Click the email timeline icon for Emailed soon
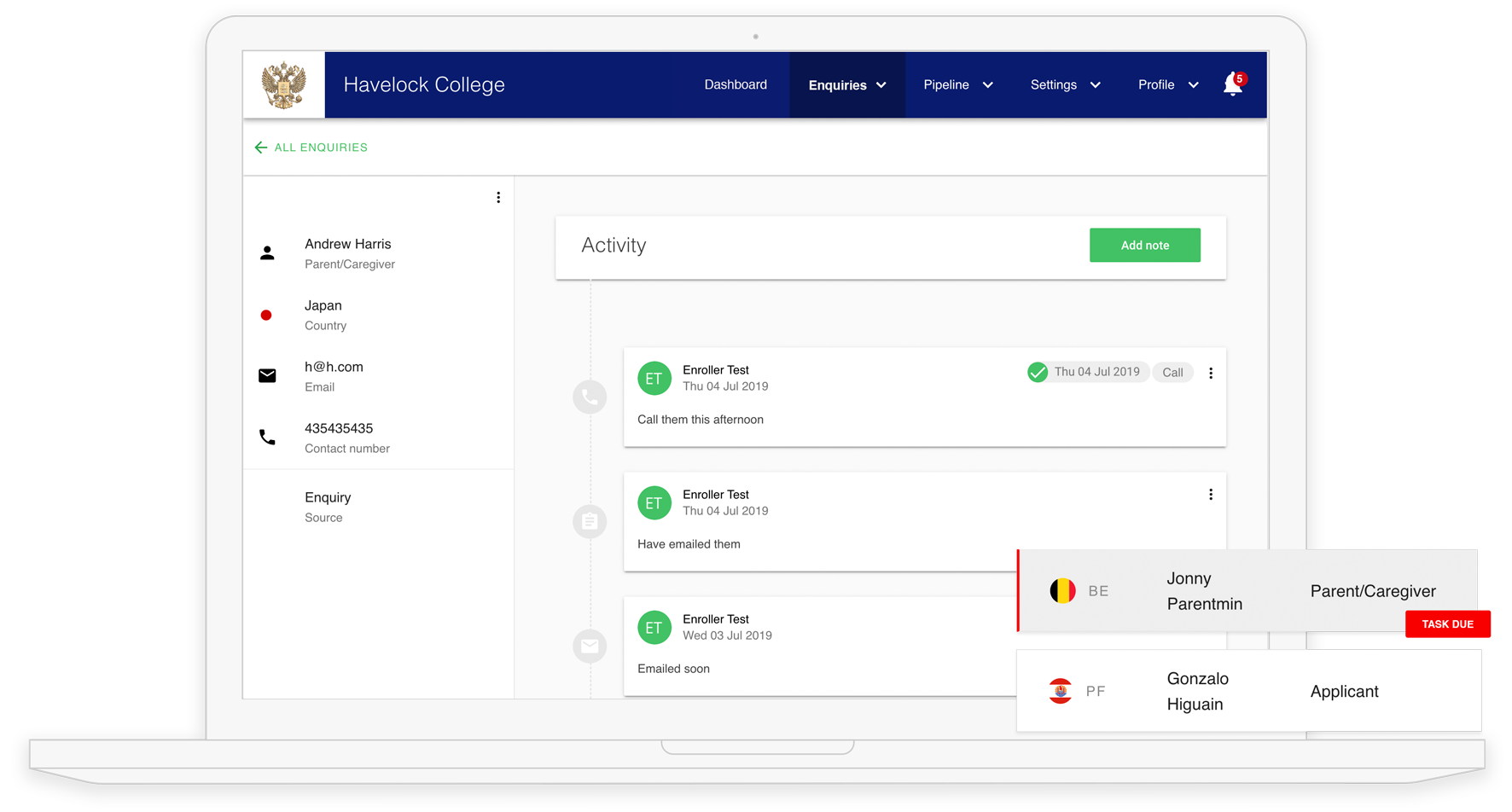Image resolution: width=1512 pixels, height=812 pixels. click(x=590, y=646)
